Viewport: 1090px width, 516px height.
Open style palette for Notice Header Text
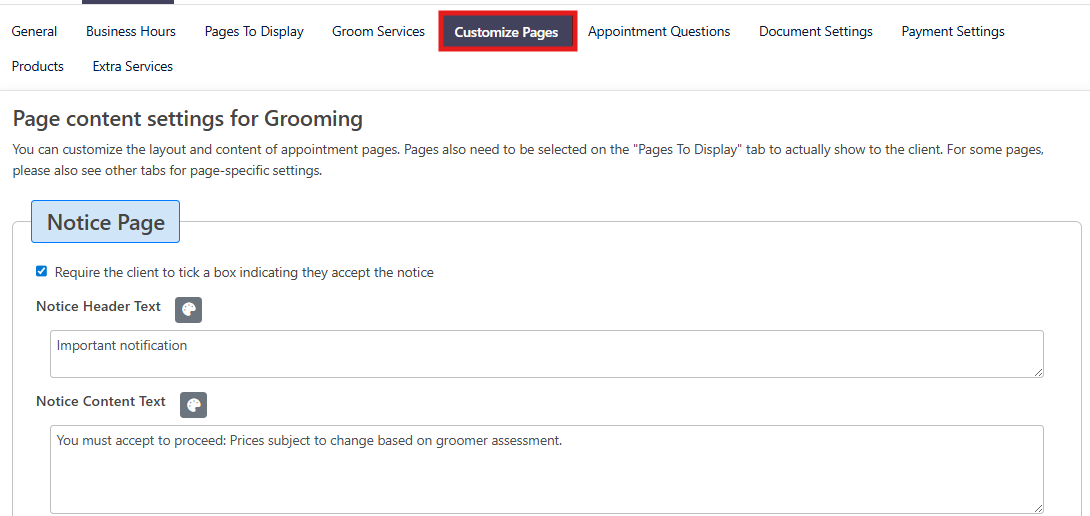tap(188, 309)
